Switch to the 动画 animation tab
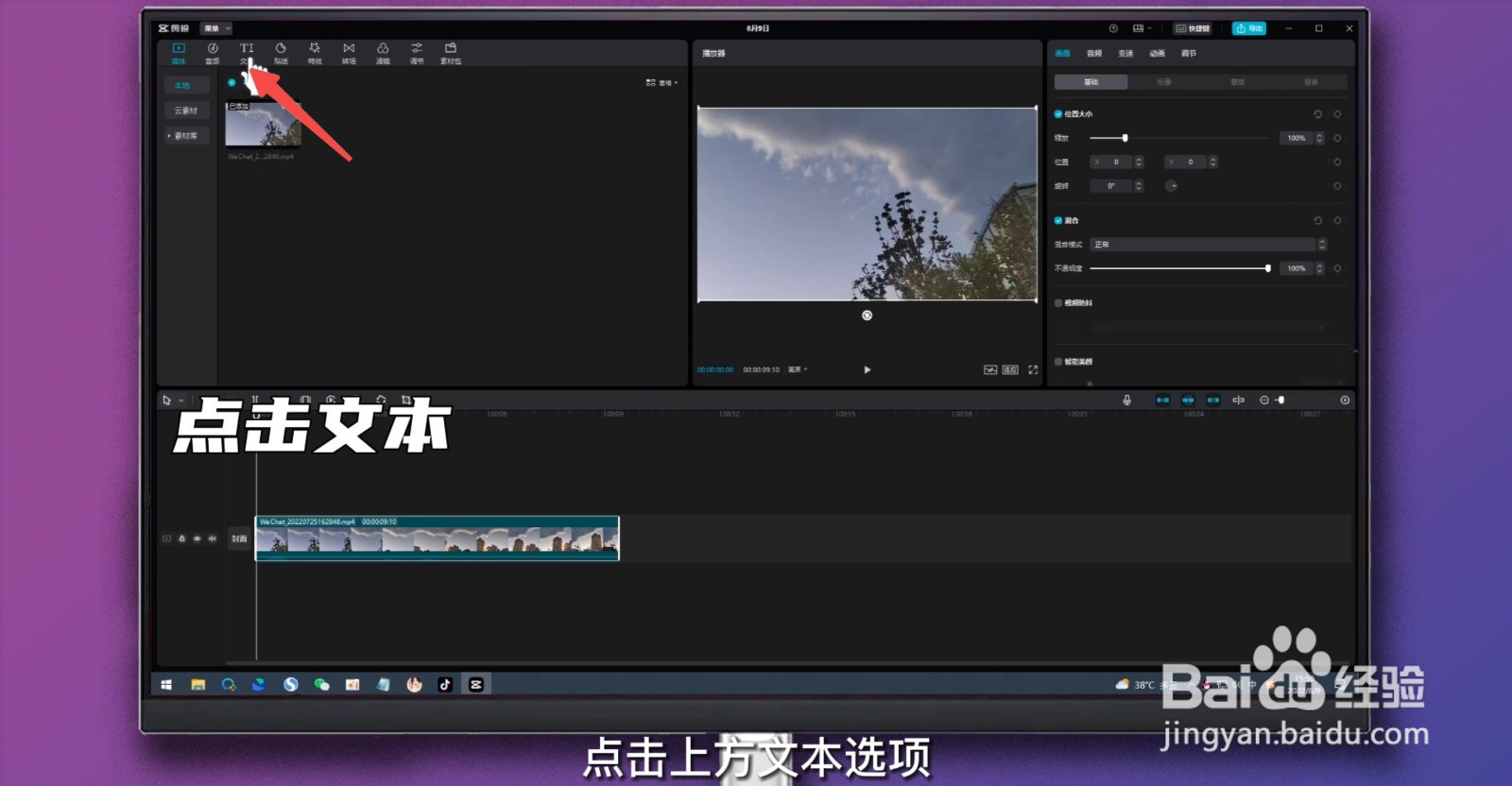 1158,54
